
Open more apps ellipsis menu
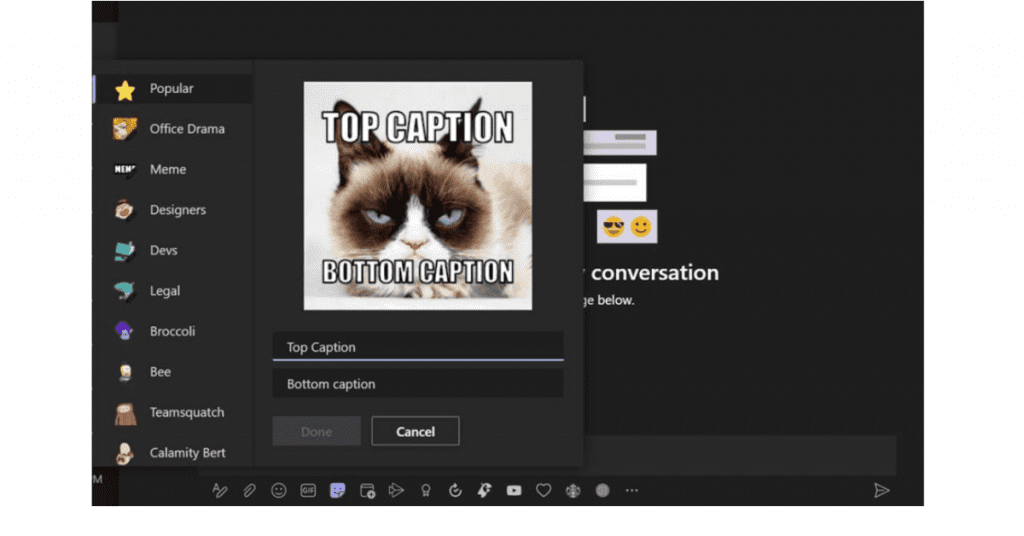(631, 490)
